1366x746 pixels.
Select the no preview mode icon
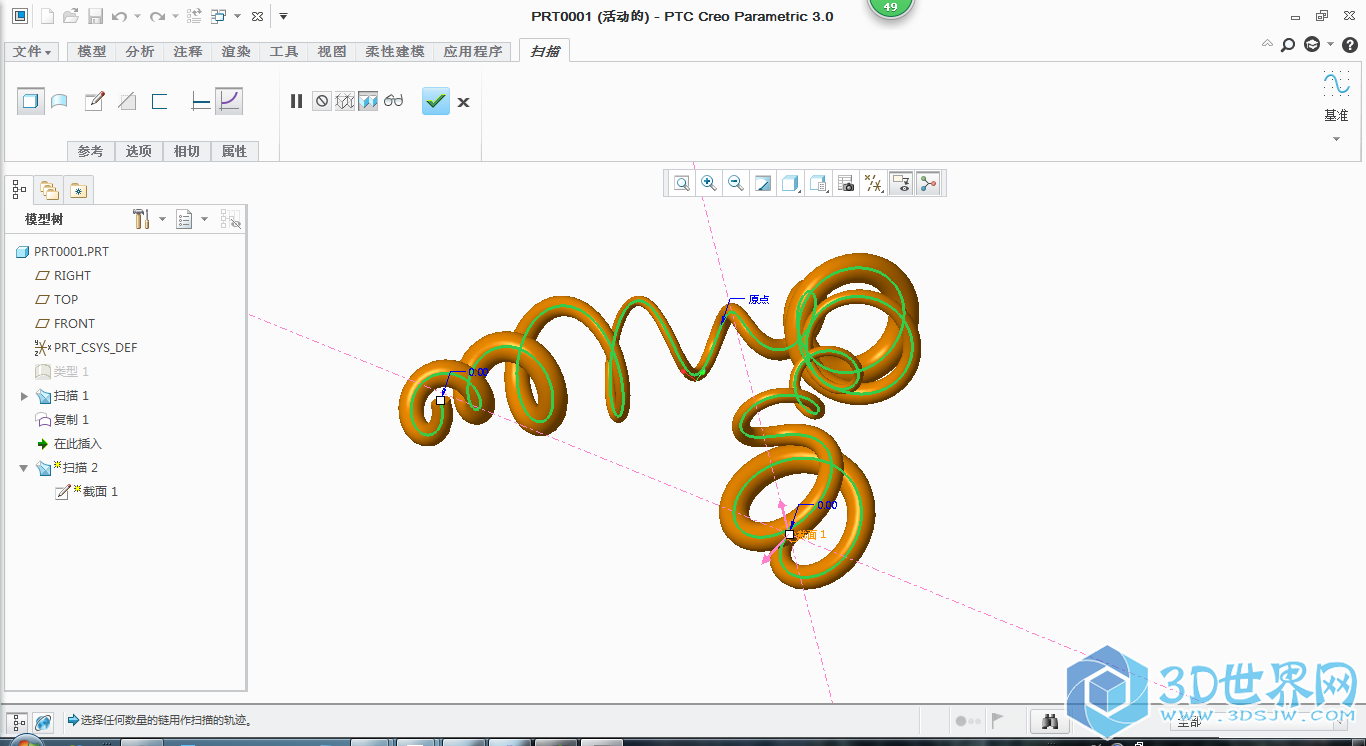[321, 101]
